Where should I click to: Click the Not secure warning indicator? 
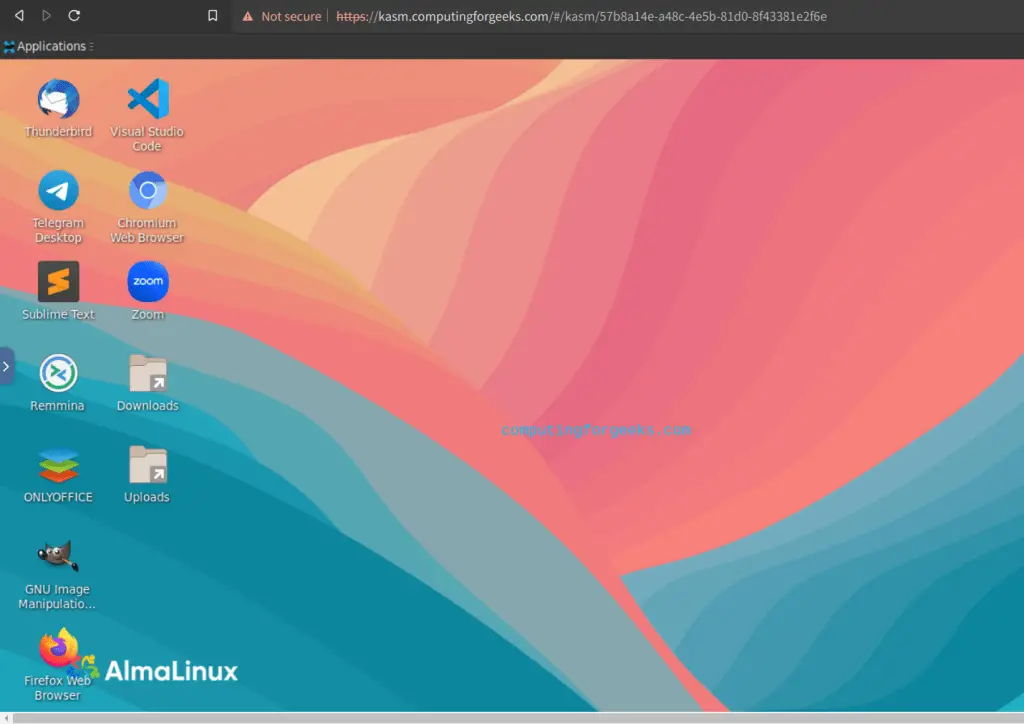[282, 16]
